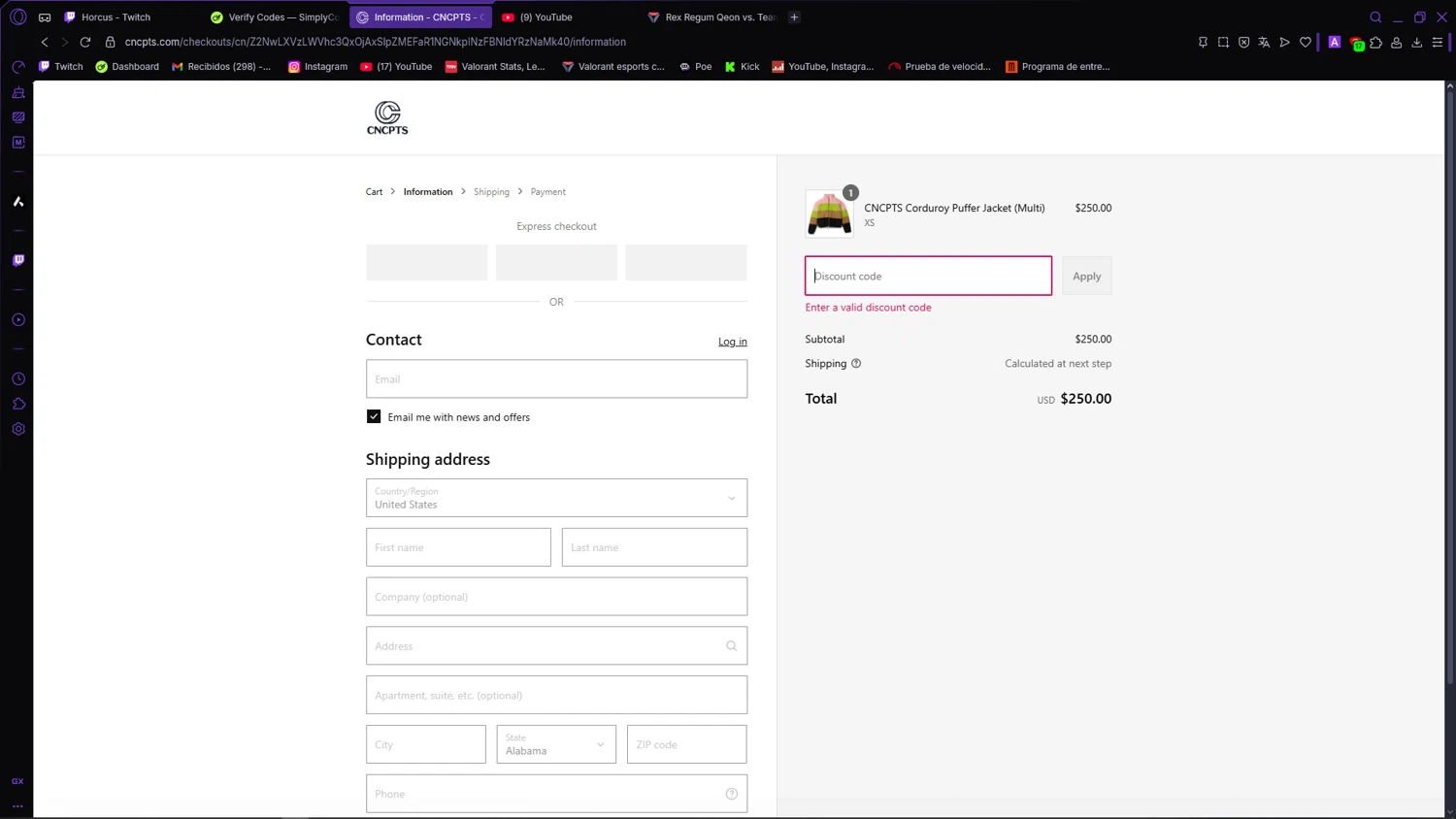This screenshot has width=1456, height=819.
Task: Click the address search magnifier icon
Action: [732, 646]
